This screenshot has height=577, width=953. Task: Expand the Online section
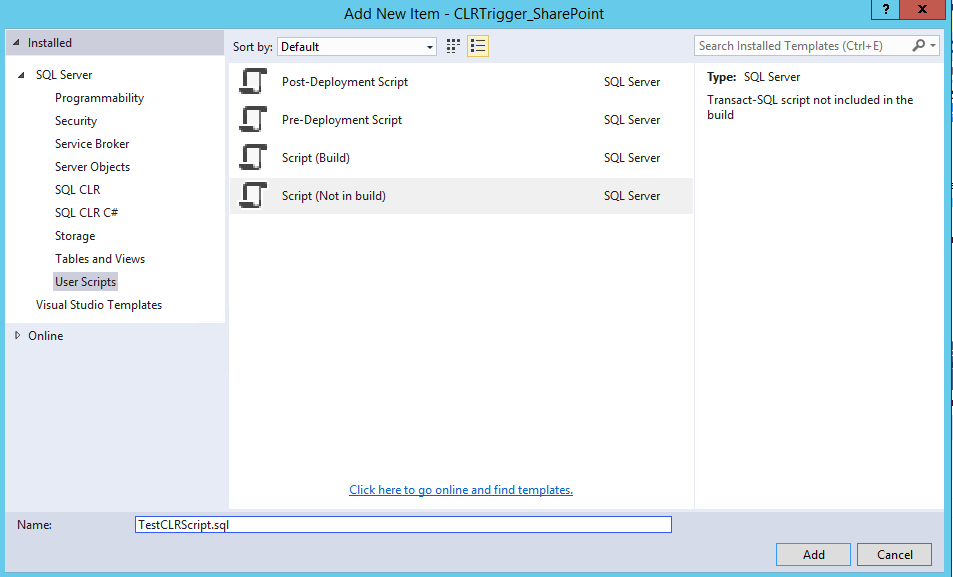pyautogui.click(x=17, y=335)
